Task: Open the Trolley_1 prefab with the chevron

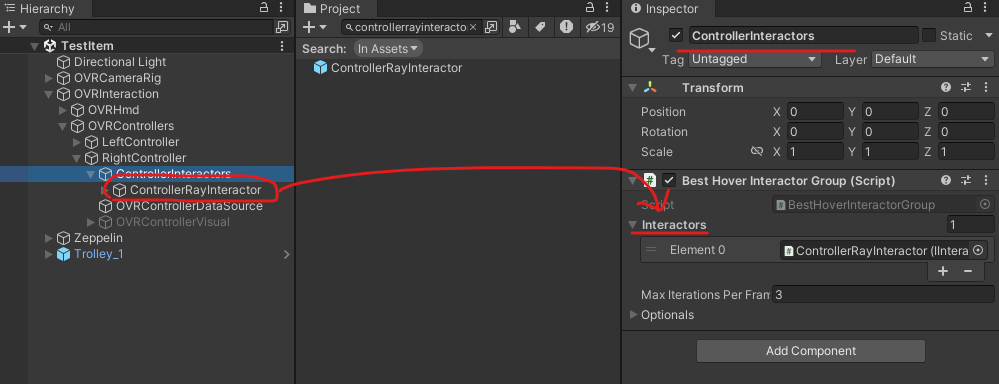Action: click(287, 255)
